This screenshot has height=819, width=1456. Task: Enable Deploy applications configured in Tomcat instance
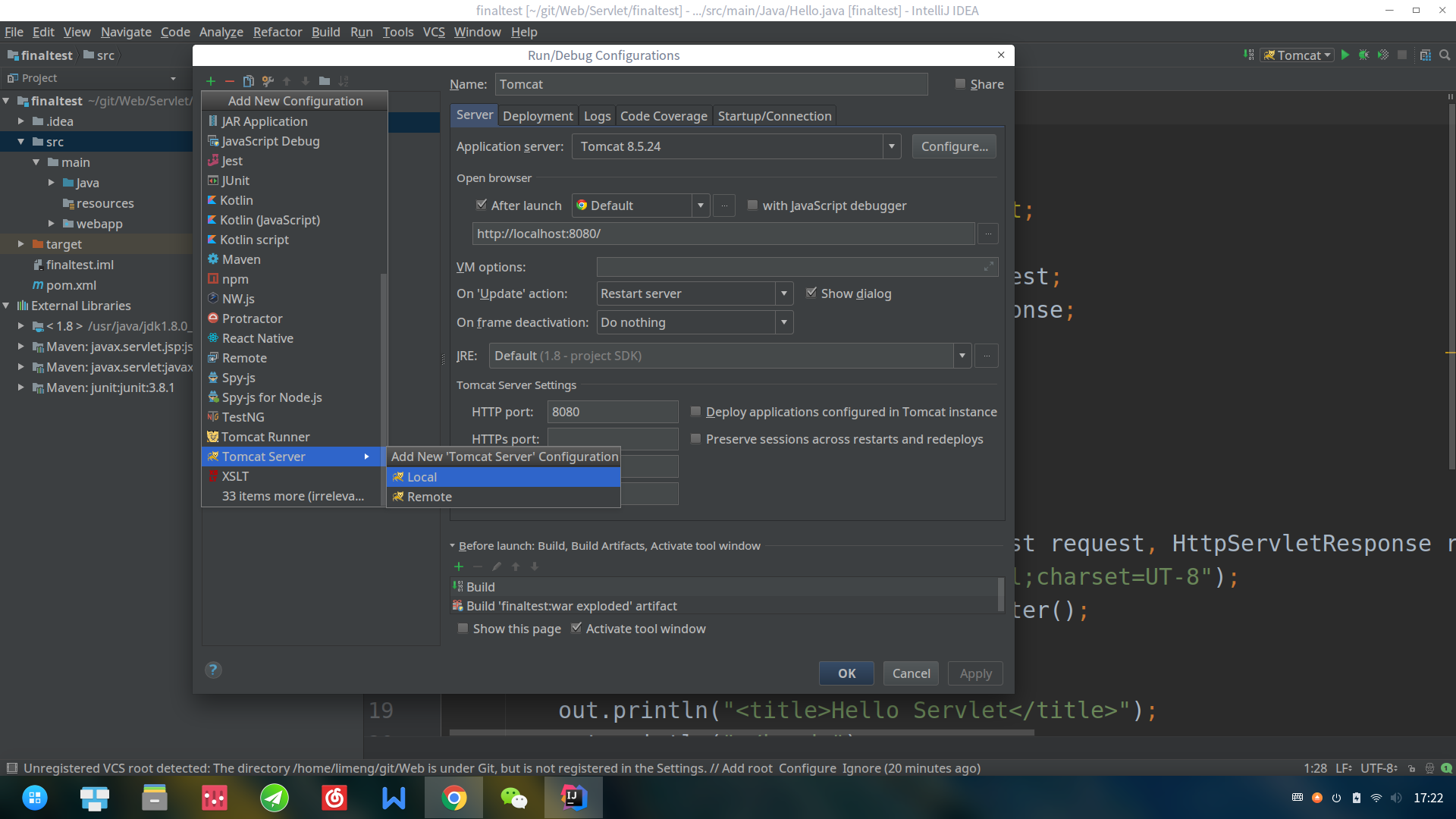point(695,411)
